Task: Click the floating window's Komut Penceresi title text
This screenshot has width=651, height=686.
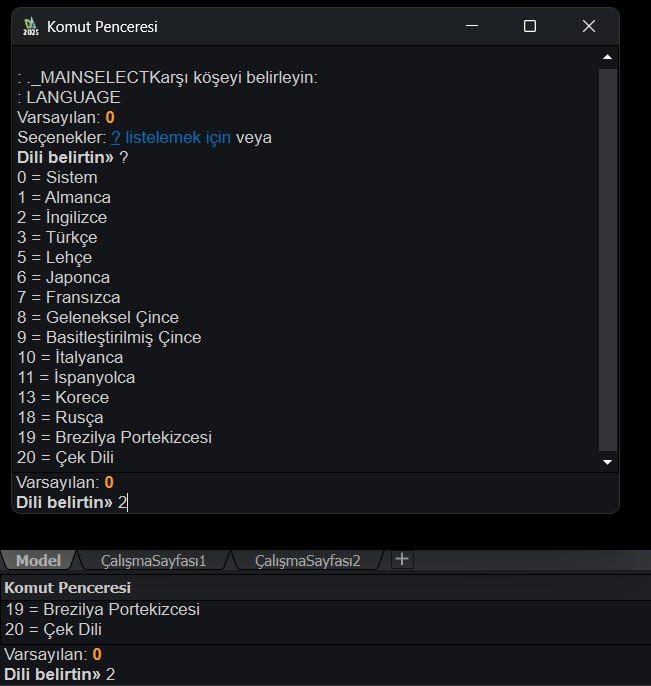Action: (102, 27)
